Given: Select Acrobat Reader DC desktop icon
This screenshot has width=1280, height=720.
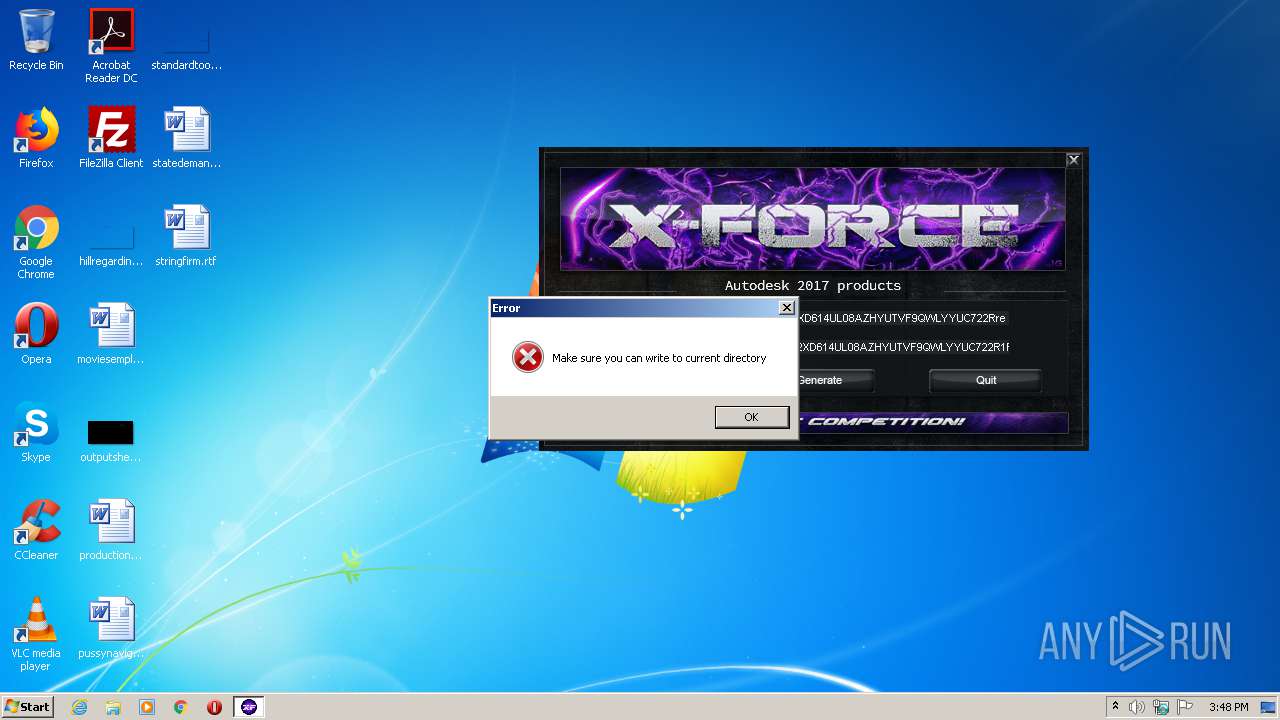Looking at the screenshot, I should point(111,46).
